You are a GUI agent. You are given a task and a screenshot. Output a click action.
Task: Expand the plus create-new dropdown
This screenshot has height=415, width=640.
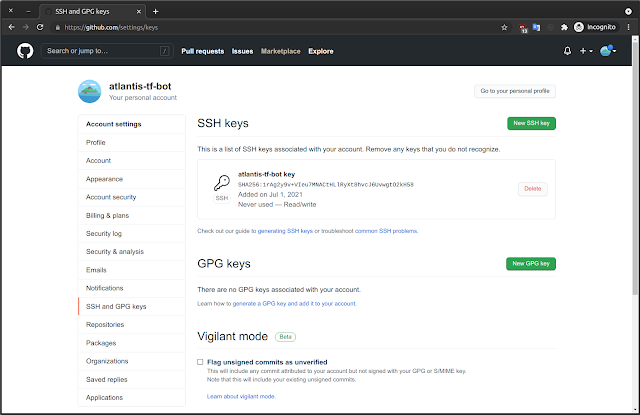tap(586, 51)
